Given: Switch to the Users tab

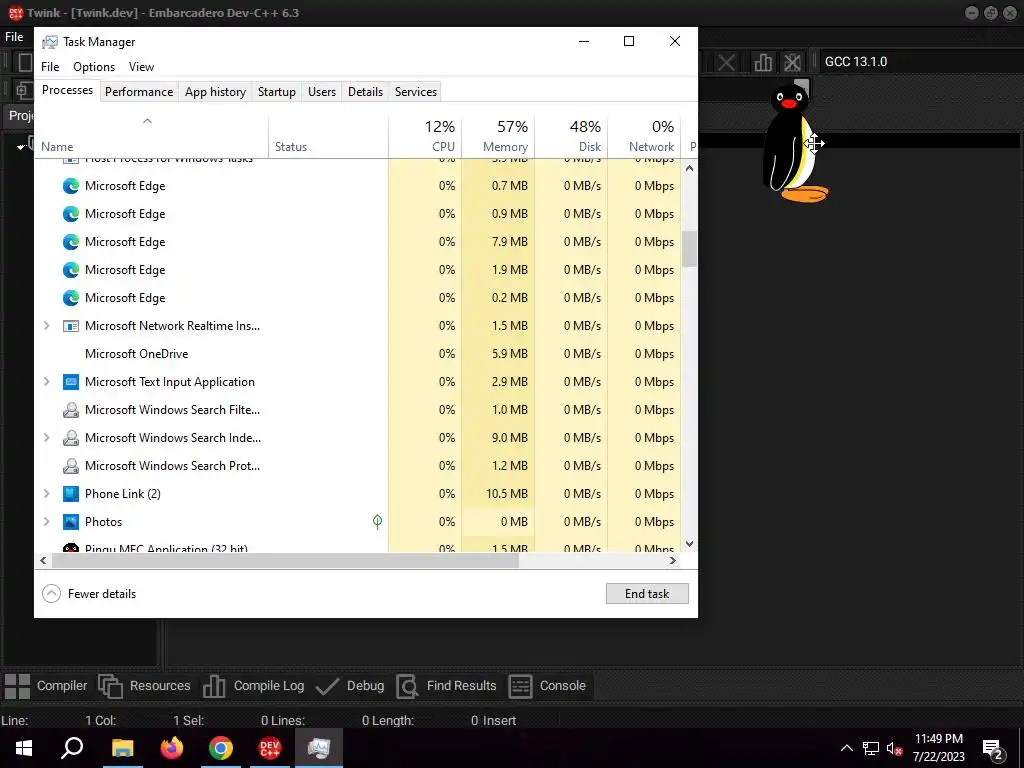Looking at the screenshot, I should pos(322,91).
